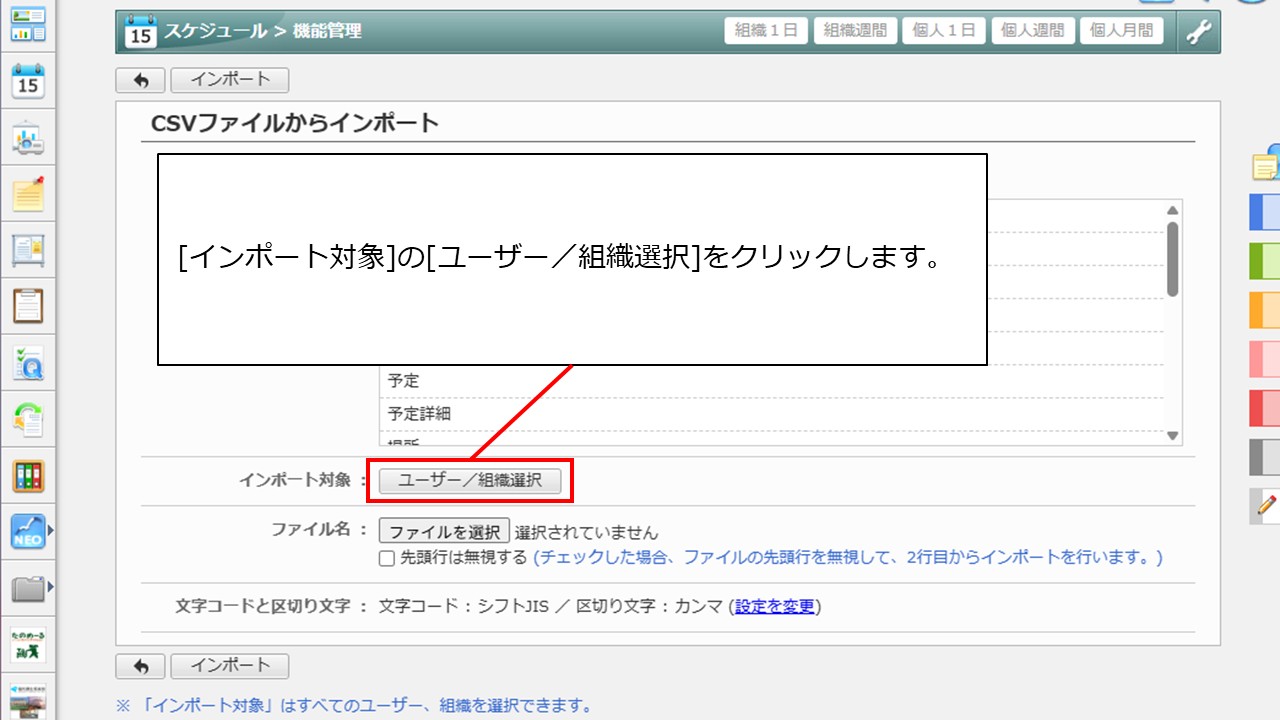
Task: Open the bookshelf binders icon in sidebar
Action: click(28, 476)
